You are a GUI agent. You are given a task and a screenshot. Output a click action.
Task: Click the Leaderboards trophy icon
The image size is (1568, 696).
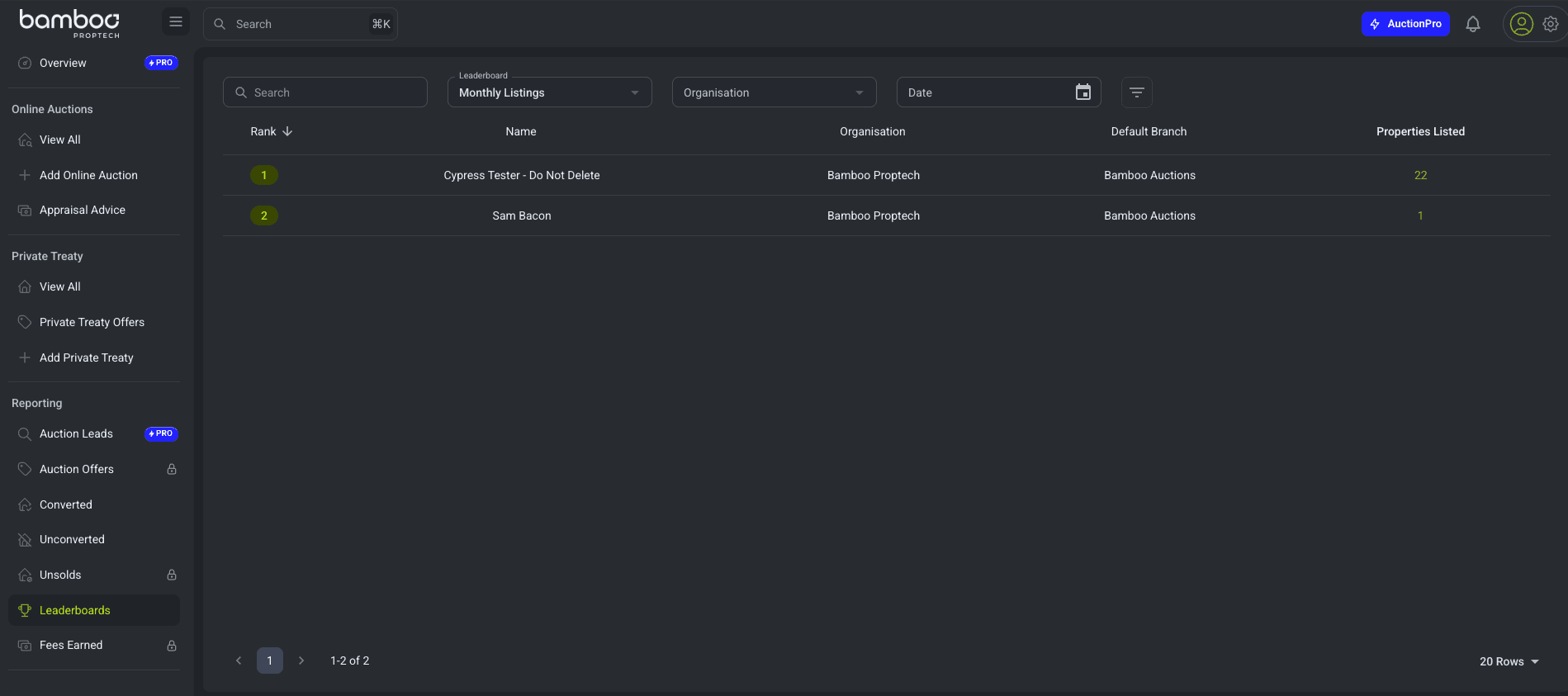(x=25, y=610)
